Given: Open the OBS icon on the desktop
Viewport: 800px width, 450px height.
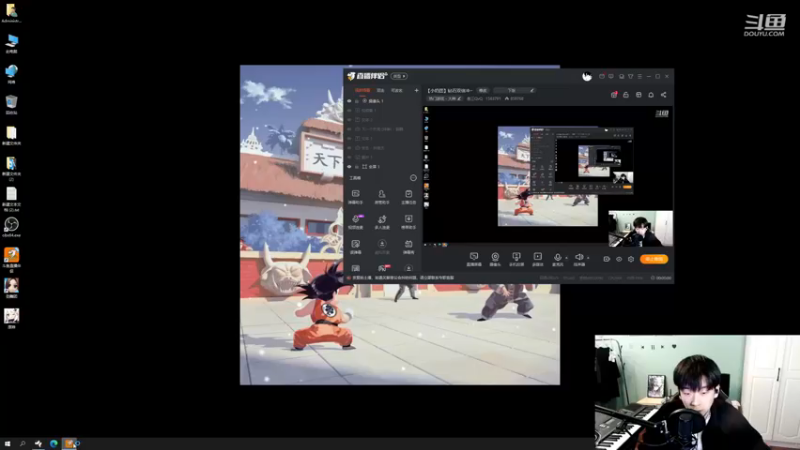Looking at the screenshot, I should pyautogui.click(x=11, y=227).
